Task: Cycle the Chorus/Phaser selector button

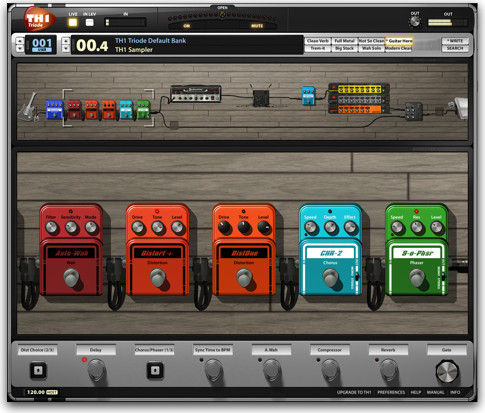Action: (155, 370)
